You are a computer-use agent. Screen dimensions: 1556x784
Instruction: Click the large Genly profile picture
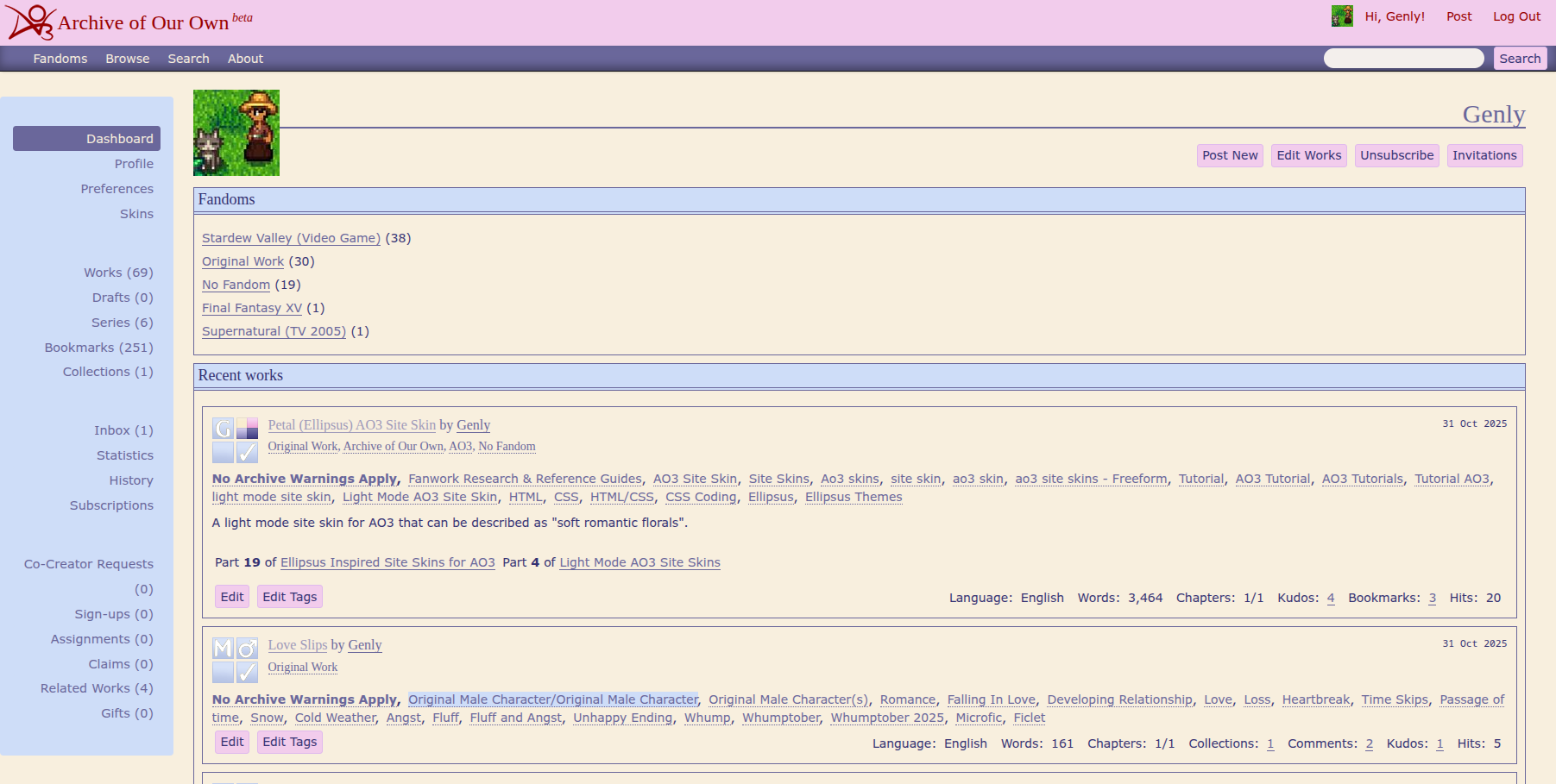[x=236, y=133]
